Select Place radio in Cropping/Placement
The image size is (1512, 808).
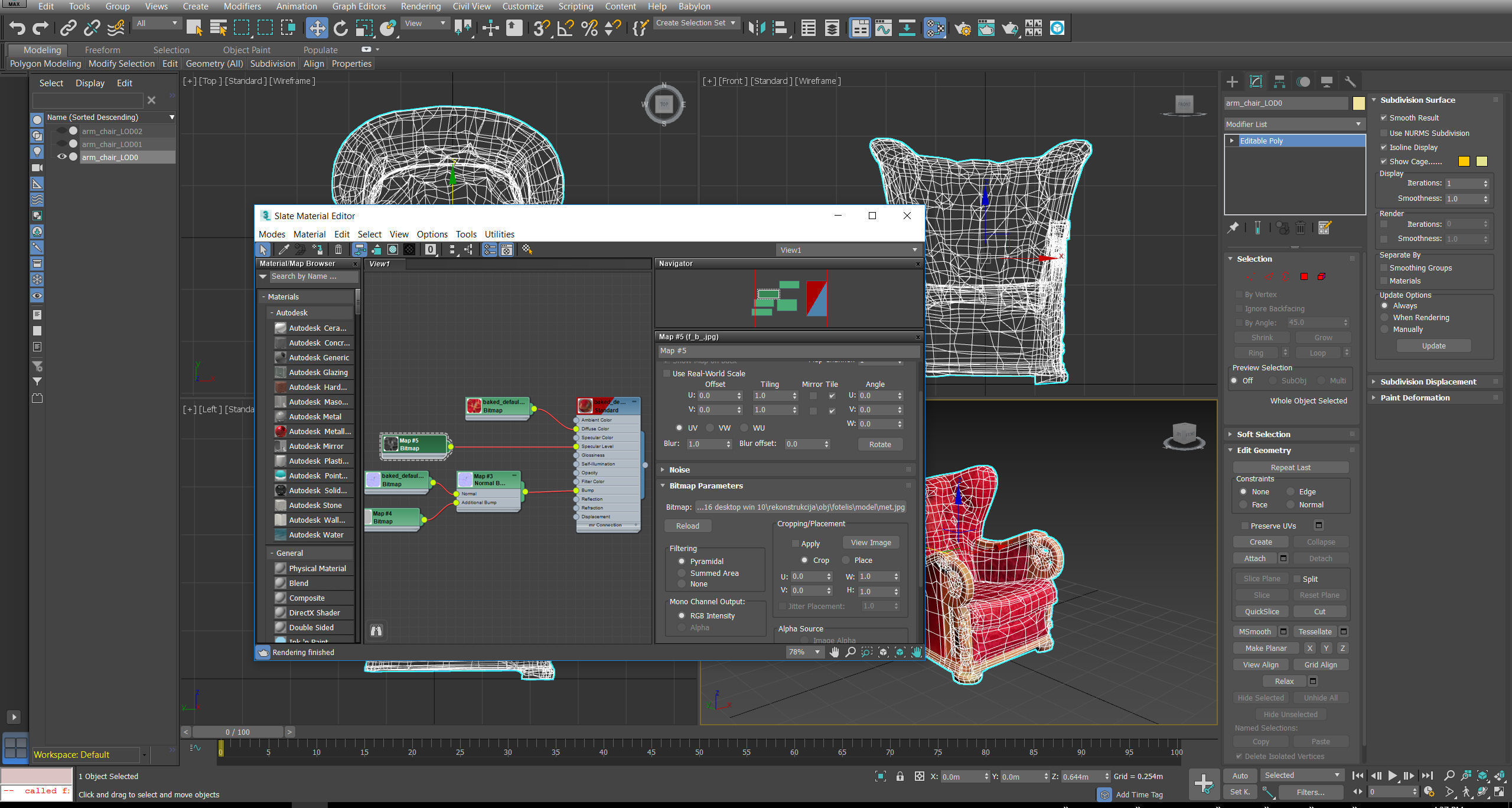click(846, 560)
